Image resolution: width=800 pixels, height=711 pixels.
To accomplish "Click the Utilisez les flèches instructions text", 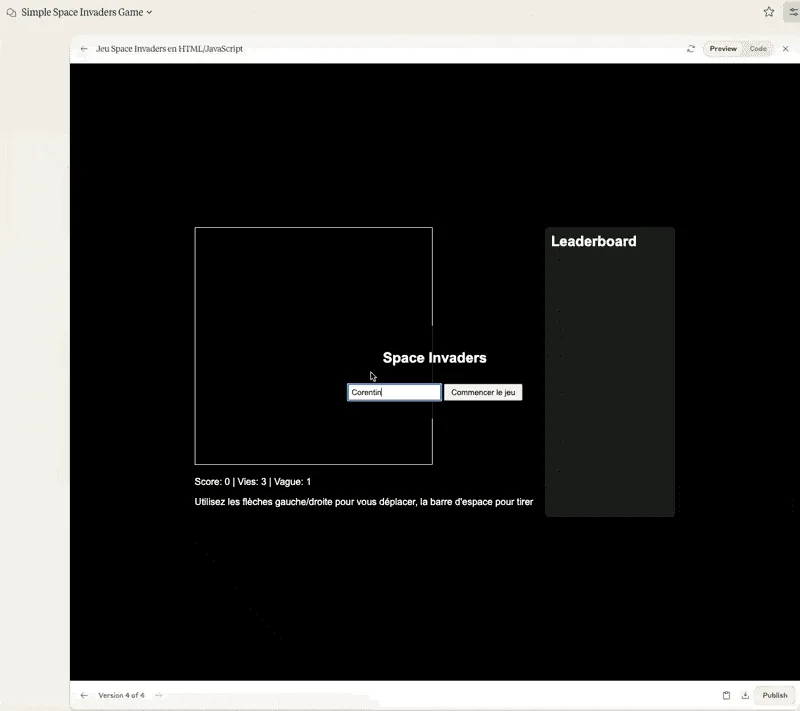I will [x=364, y=502].
